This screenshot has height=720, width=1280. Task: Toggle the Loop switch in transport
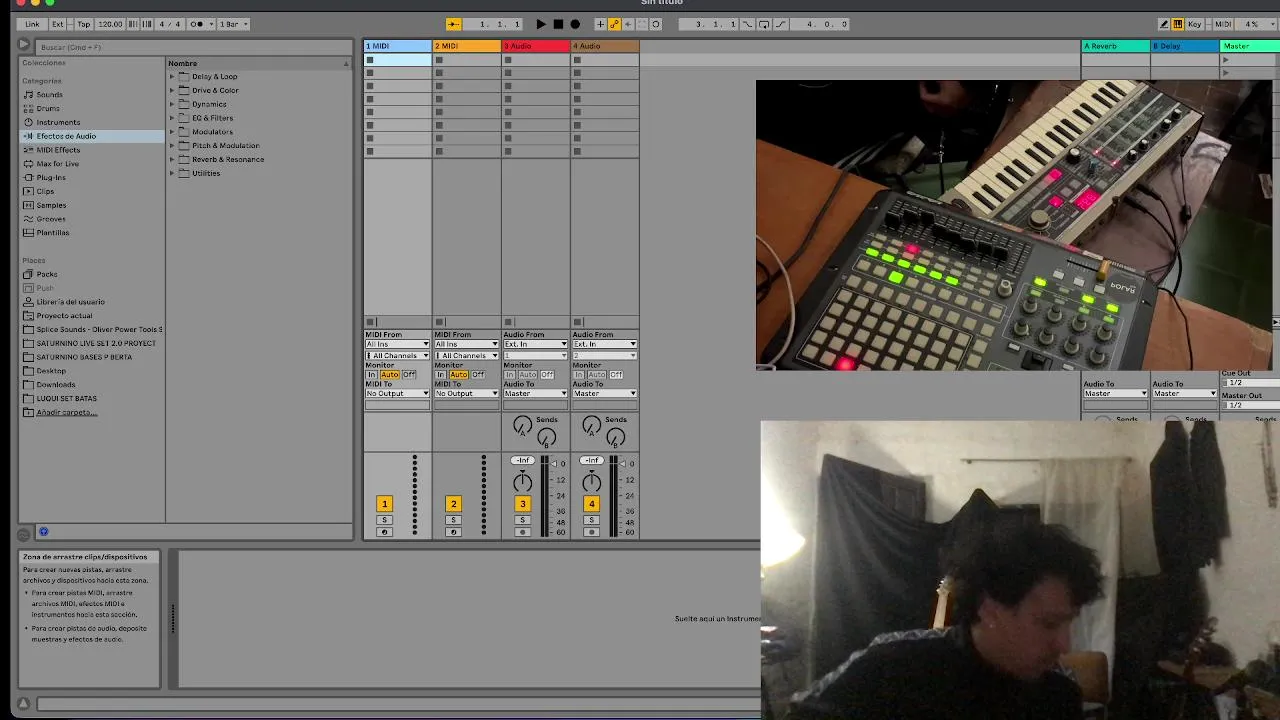tap(764, 24)
